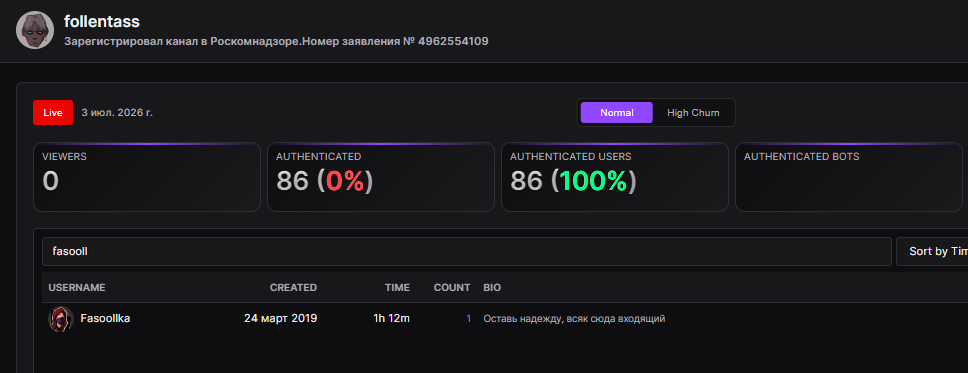Select the stream date 3 июл. 2026
This screenshot has height=373, width=968.
(x=117, y=113)
